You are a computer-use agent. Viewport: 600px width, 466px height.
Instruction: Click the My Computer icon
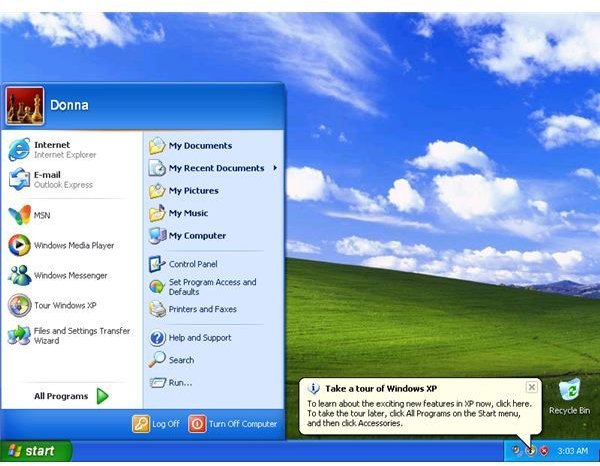point(157,235)
